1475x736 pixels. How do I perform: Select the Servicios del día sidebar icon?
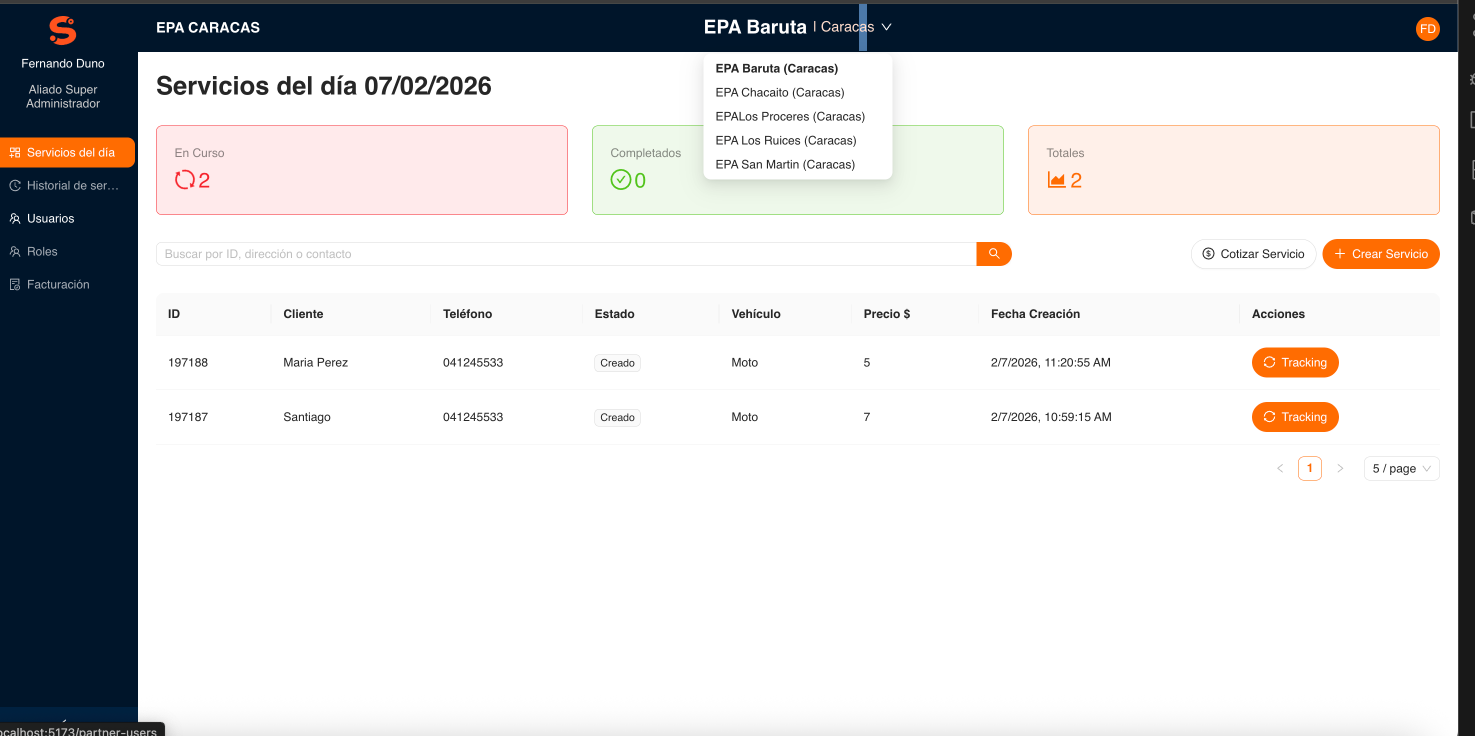coord(14,152)
